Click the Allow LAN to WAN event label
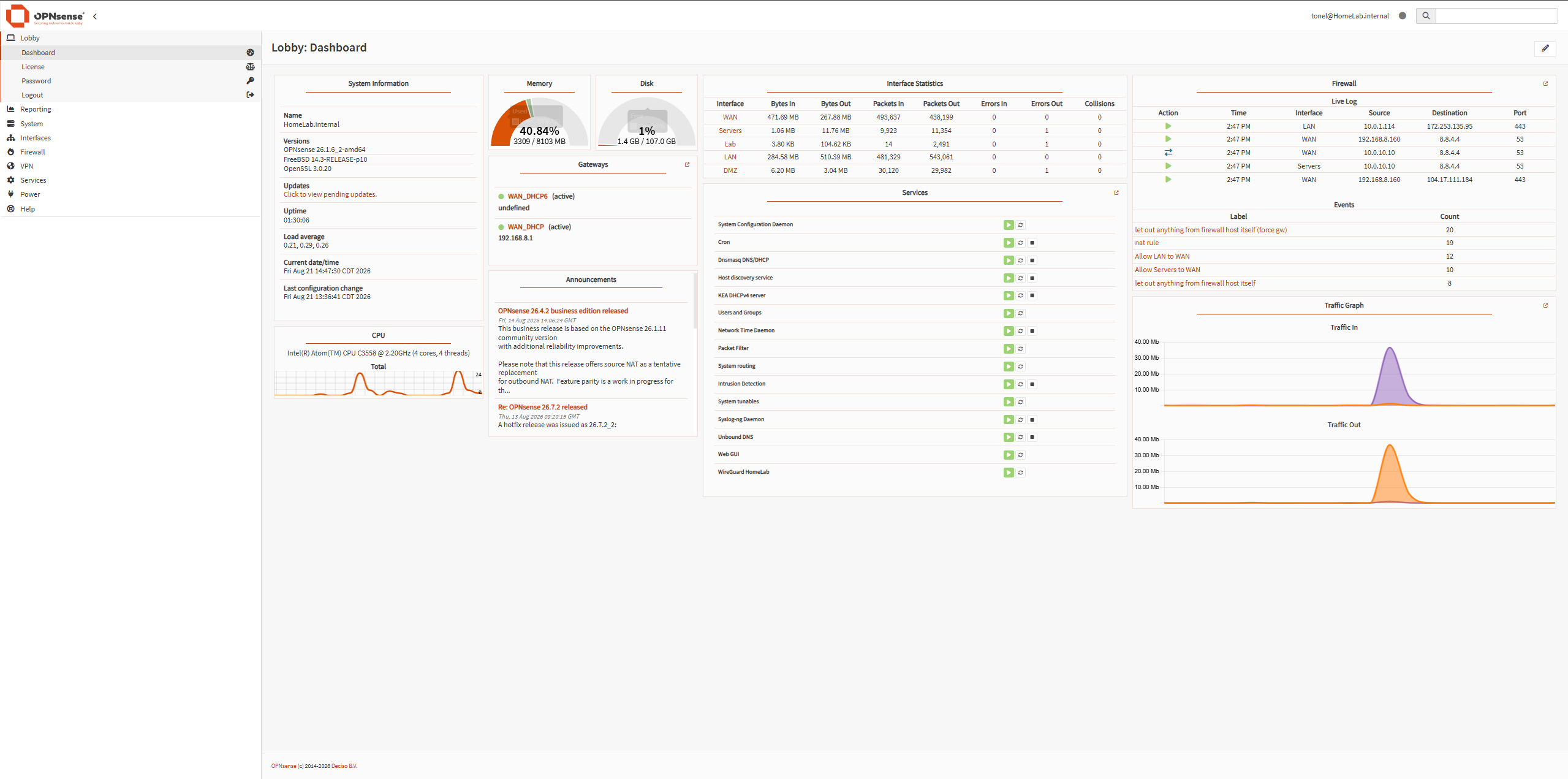Viewport: 1568px width, 779px height. tap(1162, 257)
